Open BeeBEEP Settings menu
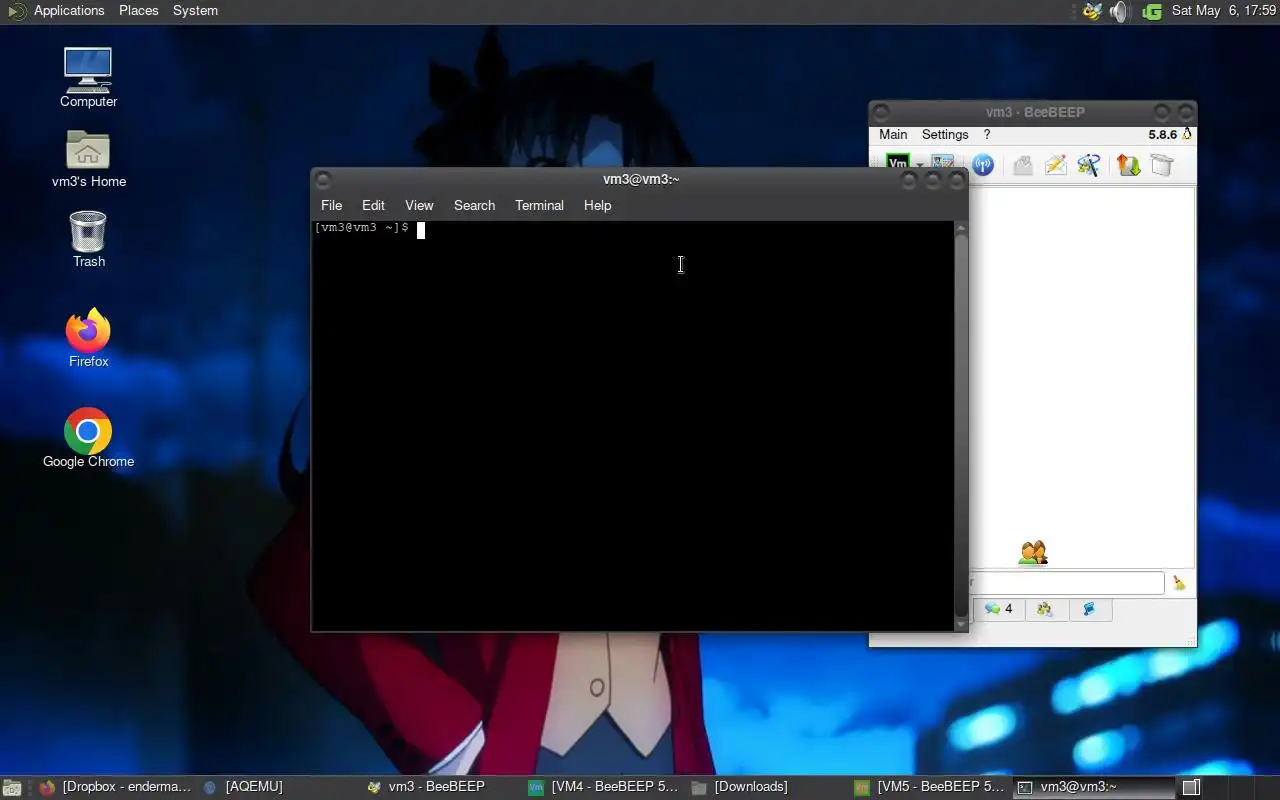The height and width of the screenshot is (800, 1280). (945, 134)
